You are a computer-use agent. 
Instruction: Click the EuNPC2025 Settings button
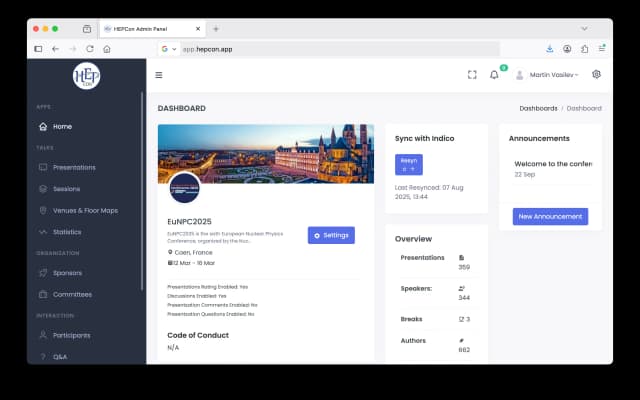[x=331, y=235]
